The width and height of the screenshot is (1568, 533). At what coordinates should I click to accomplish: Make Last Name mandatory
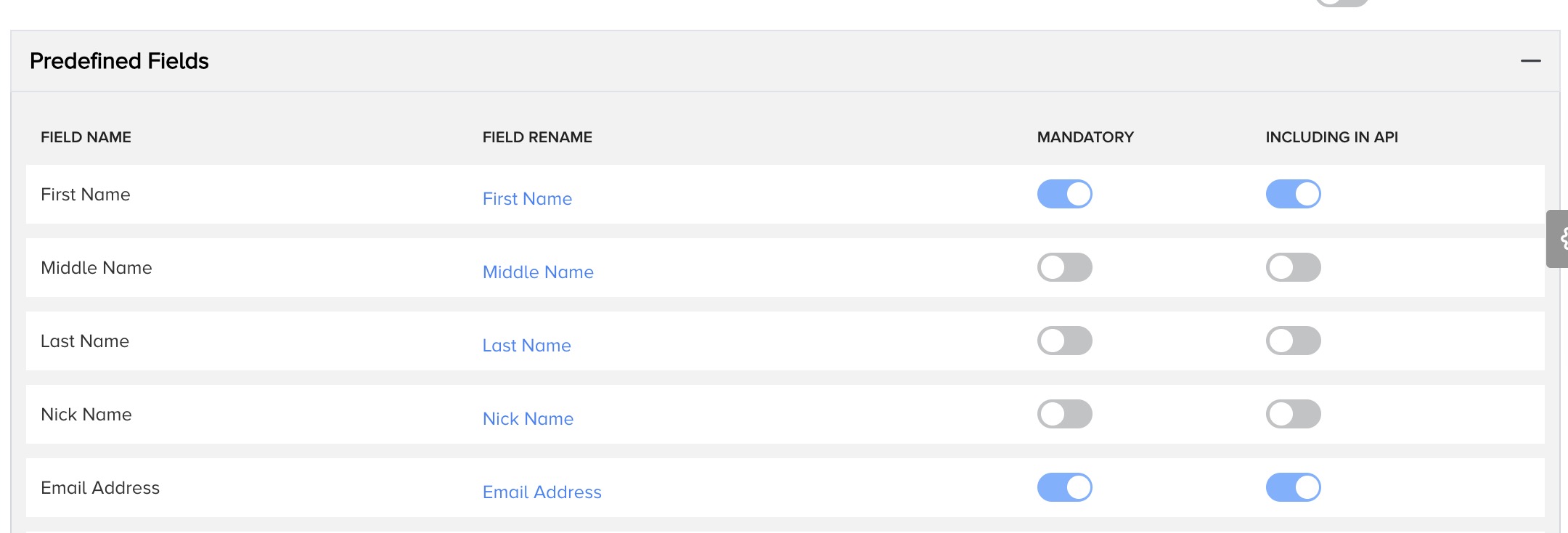pos(1064,341)
